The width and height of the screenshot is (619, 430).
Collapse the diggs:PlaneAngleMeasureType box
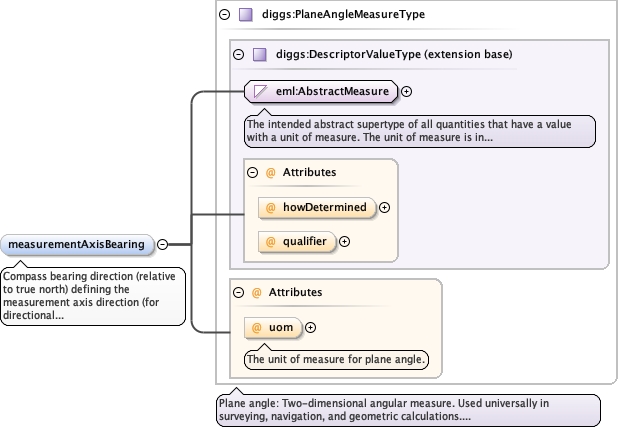coord(224,15)
